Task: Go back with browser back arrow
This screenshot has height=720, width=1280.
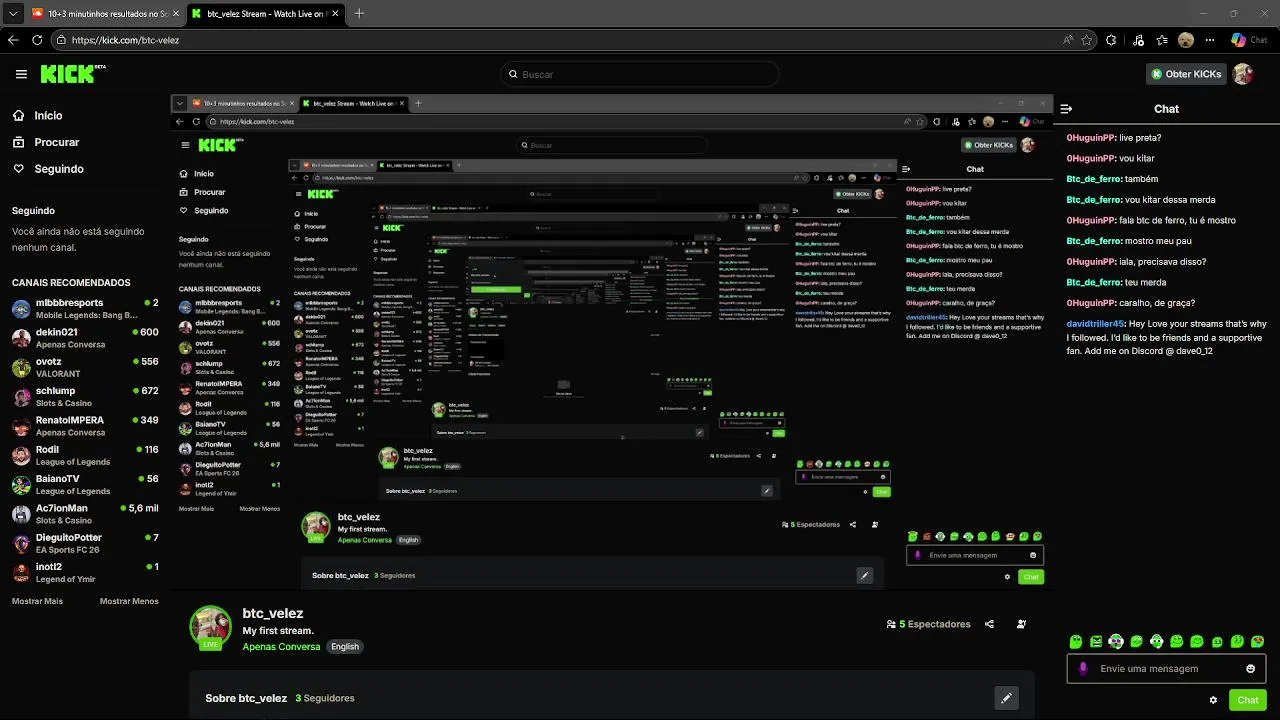Action: (x=13, y=40)
